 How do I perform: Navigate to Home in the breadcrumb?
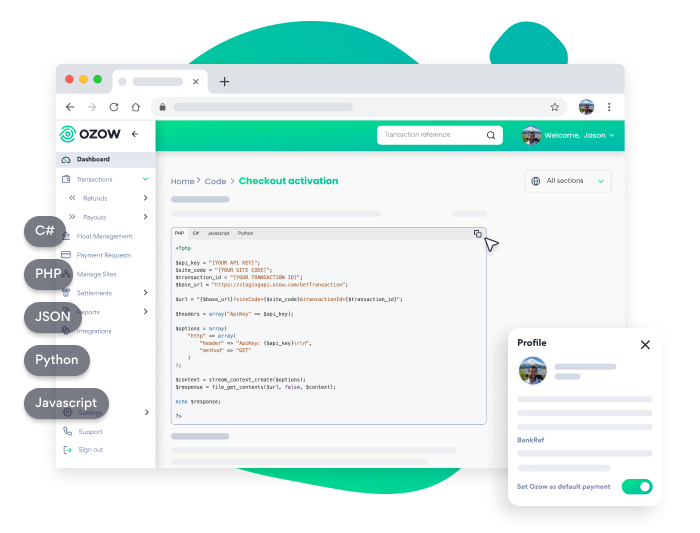pos(181,181)
